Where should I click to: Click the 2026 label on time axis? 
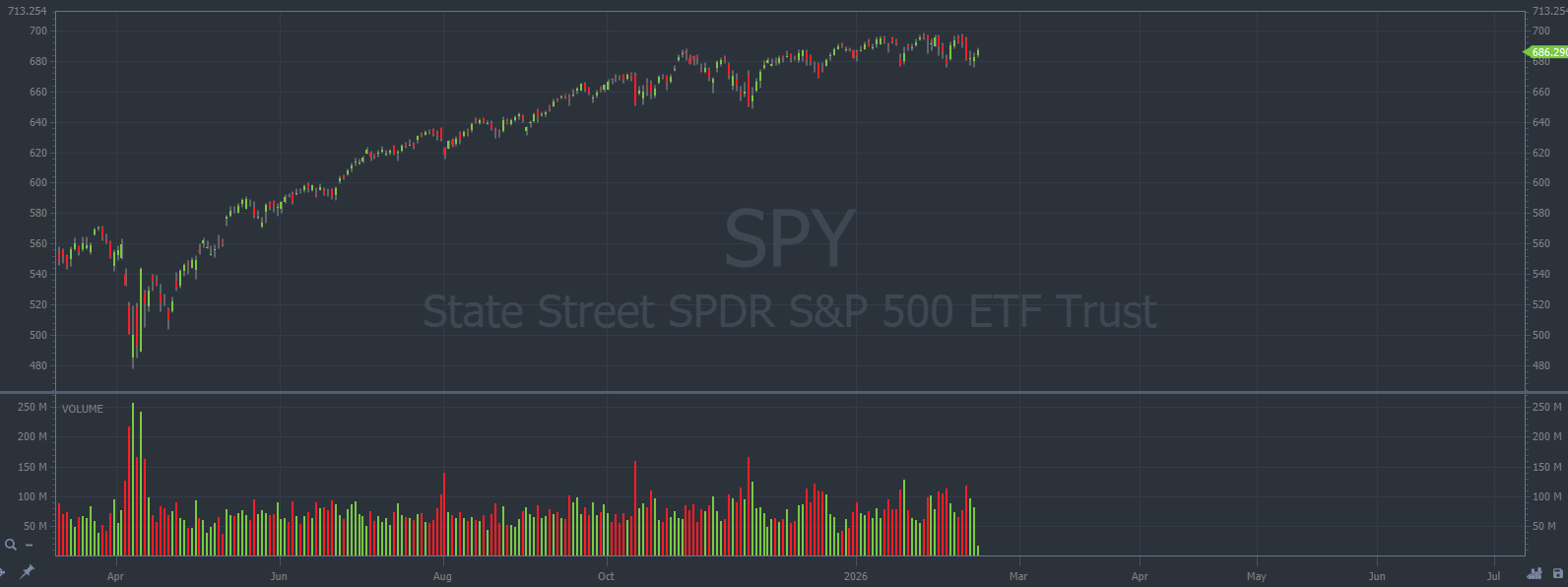(x=856, y=576)
